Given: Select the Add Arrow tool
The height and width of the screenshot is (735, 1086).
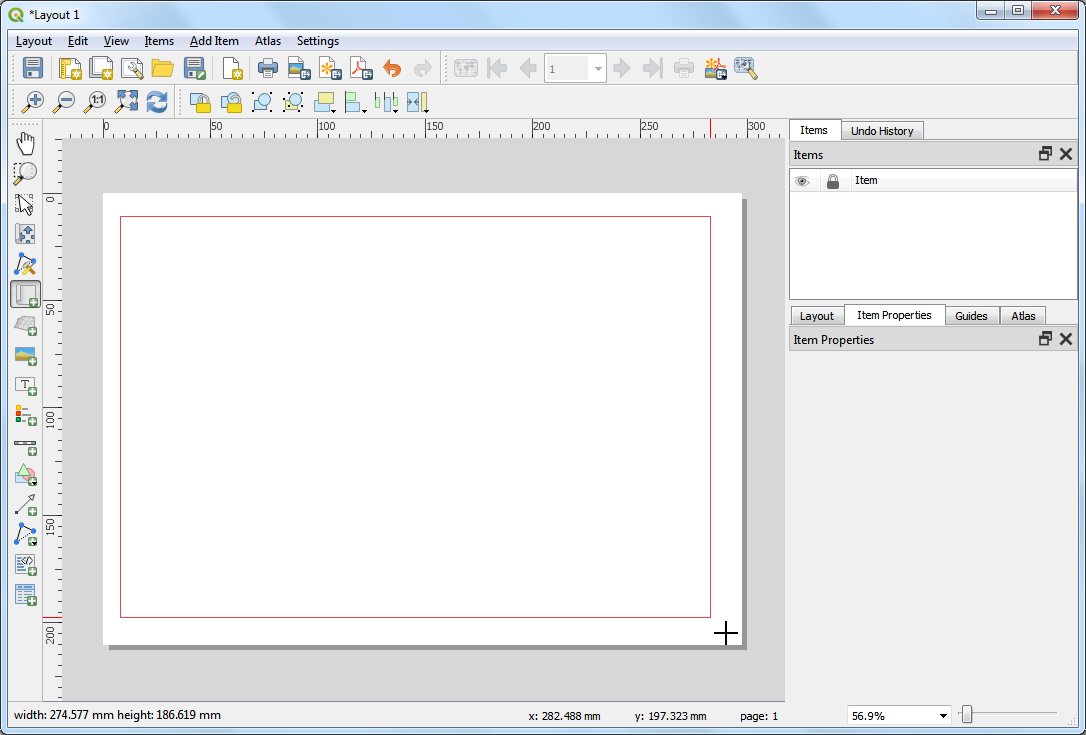Looking at the screenshot, I should pos(25,504).
